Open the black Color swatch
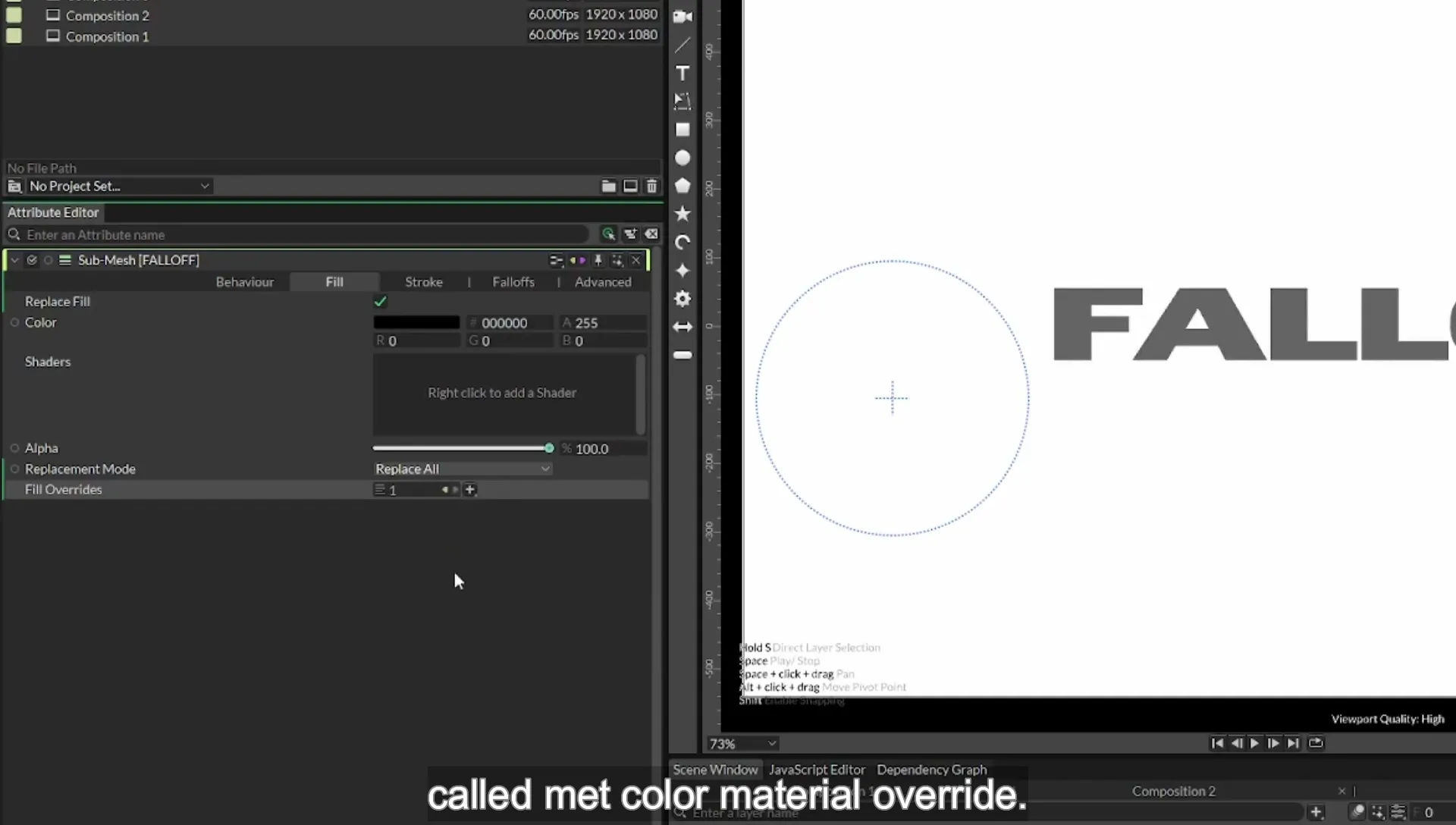This screenshot has height=825, width=1456. [416, 322]
